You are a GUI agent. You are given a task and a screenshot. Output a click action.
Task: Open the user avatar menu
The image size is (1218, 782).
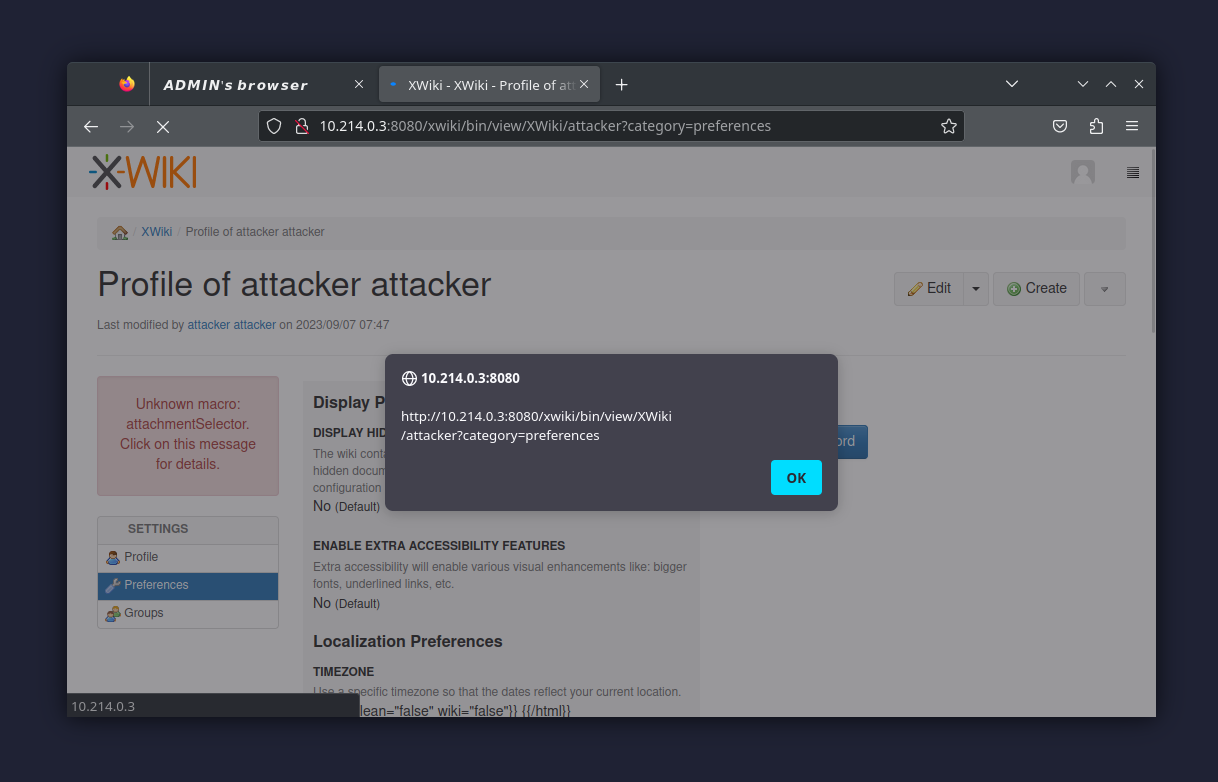point(1083,172)
